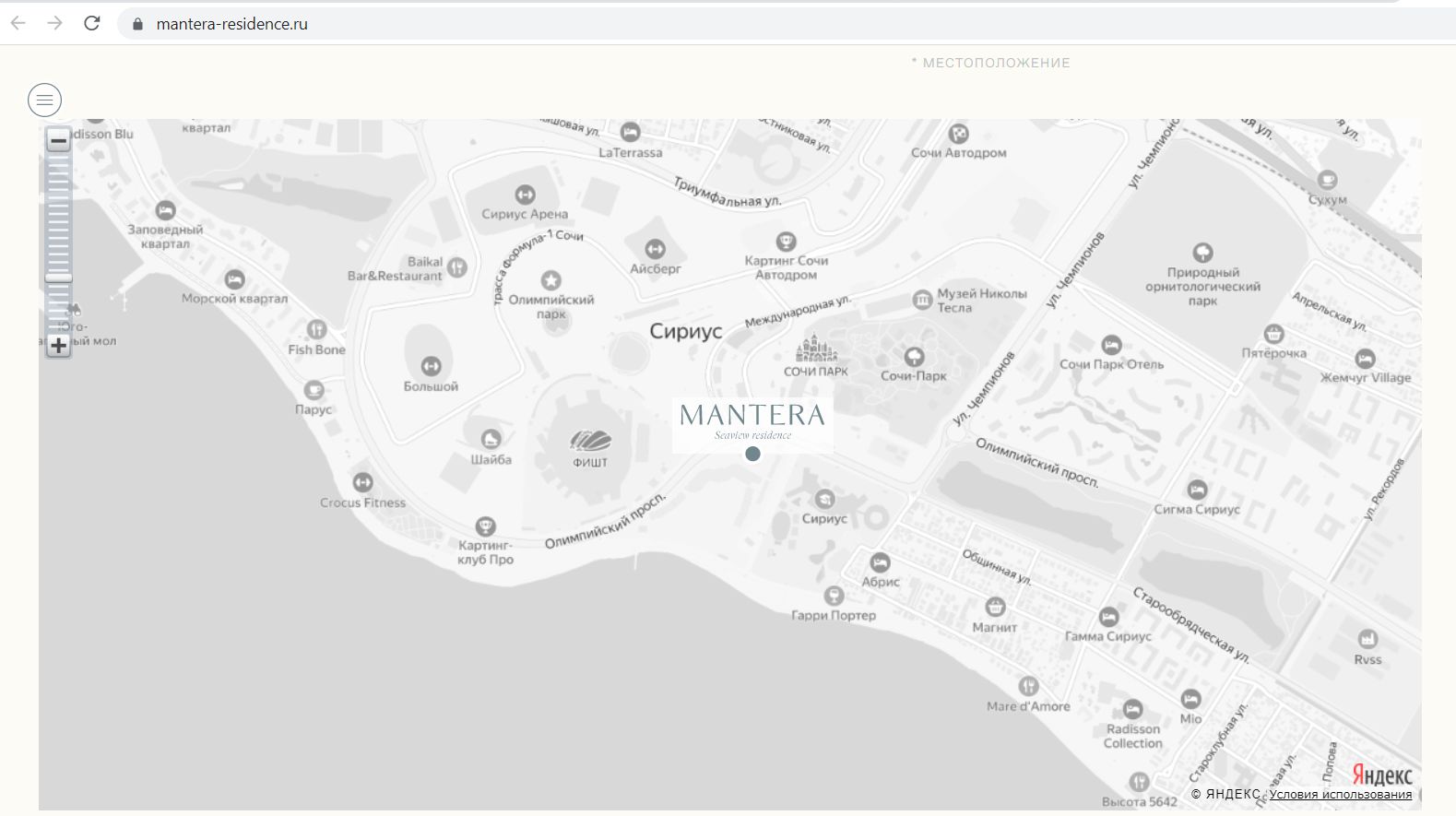
Task: Open the Условия использования link
Action: (x=1340, y=794)
